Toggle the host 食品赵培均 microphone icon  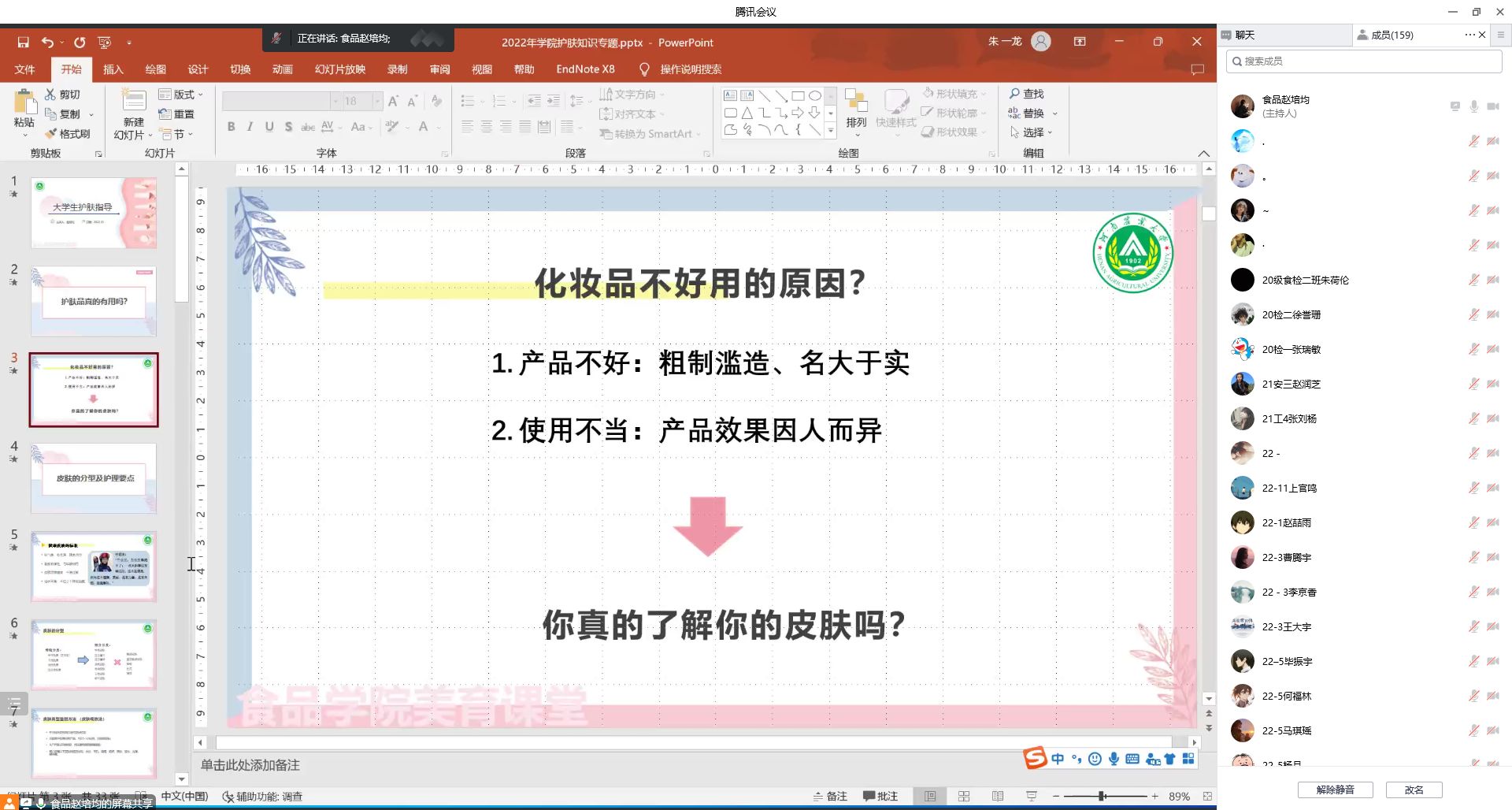point(1473,106)
